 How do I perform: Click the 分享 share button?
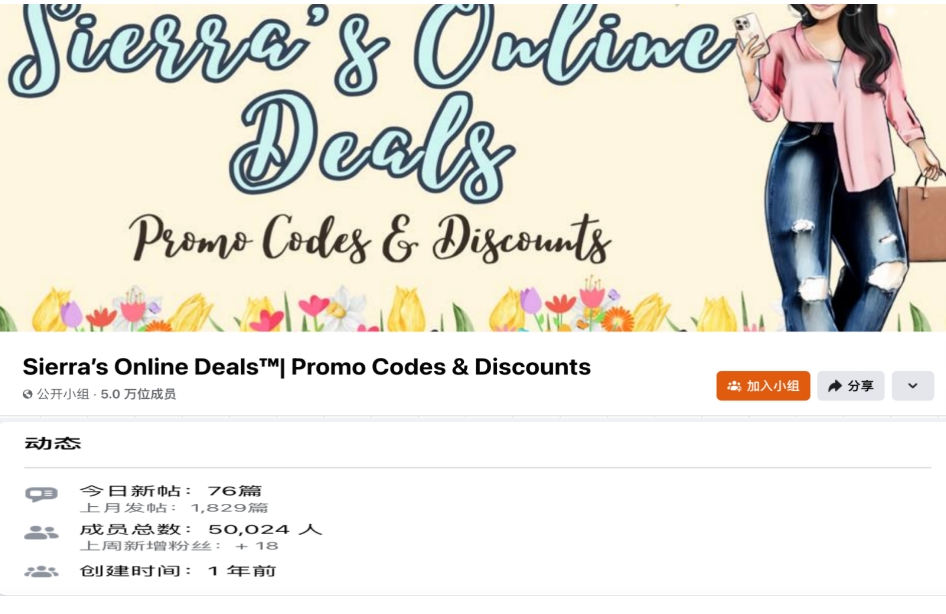(851, 386)
